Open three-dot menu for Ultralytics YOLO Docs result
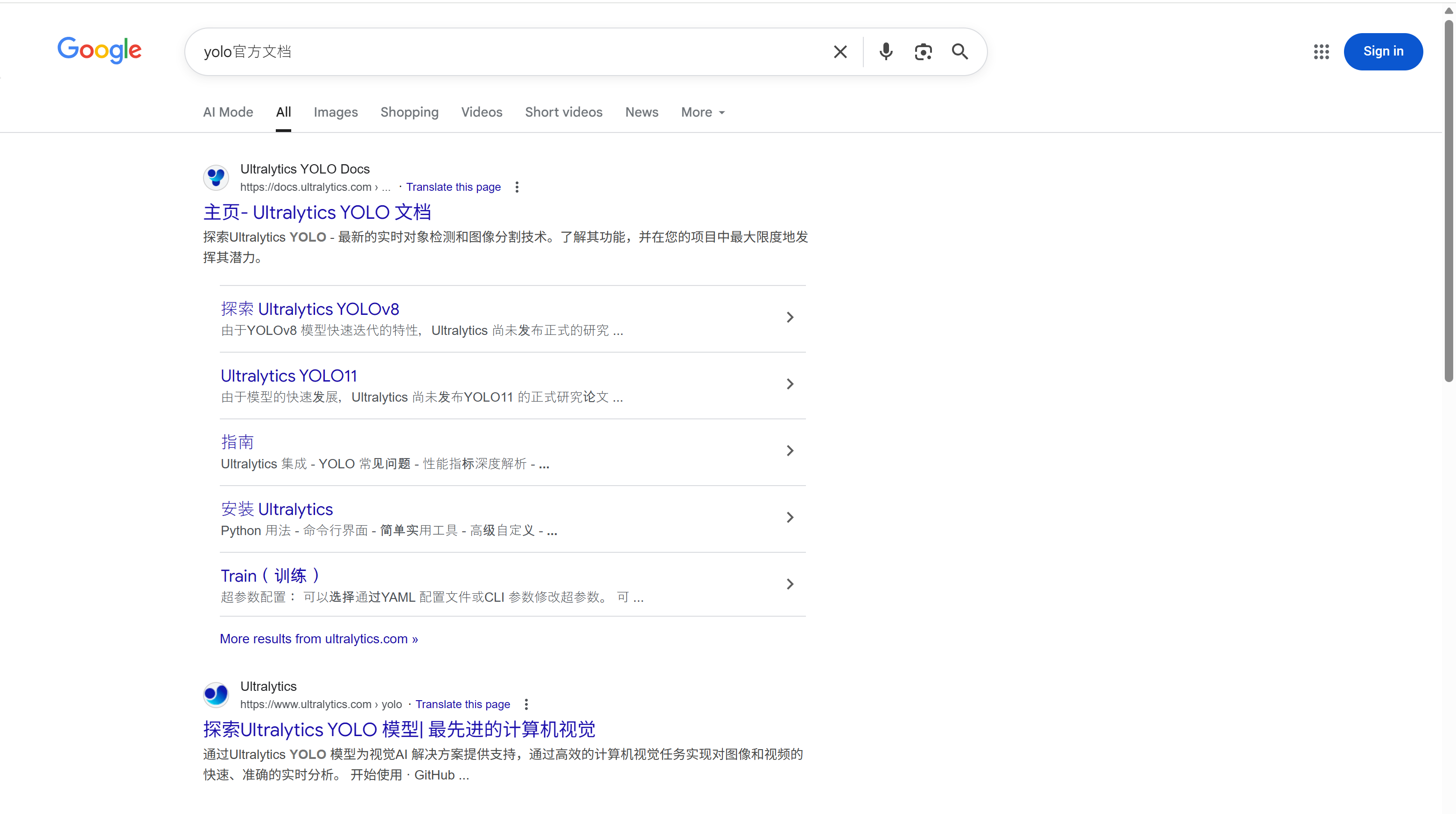Viewport: 1456px width, 814px height. (517, 187)
